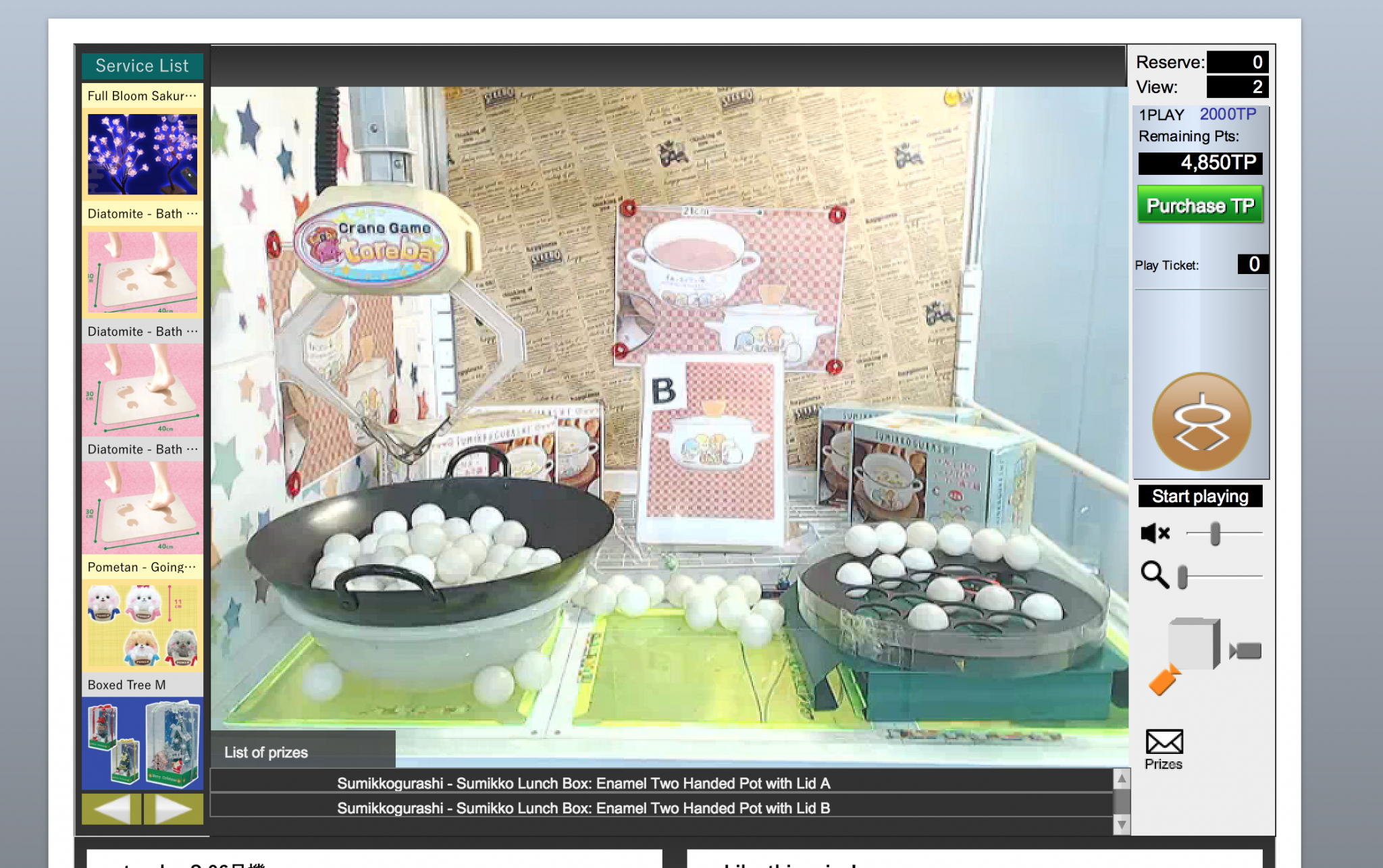Open Pometan plush thumbnail
The height and width of the screenshot is (868, 1383).
click(x=142, y=626)
